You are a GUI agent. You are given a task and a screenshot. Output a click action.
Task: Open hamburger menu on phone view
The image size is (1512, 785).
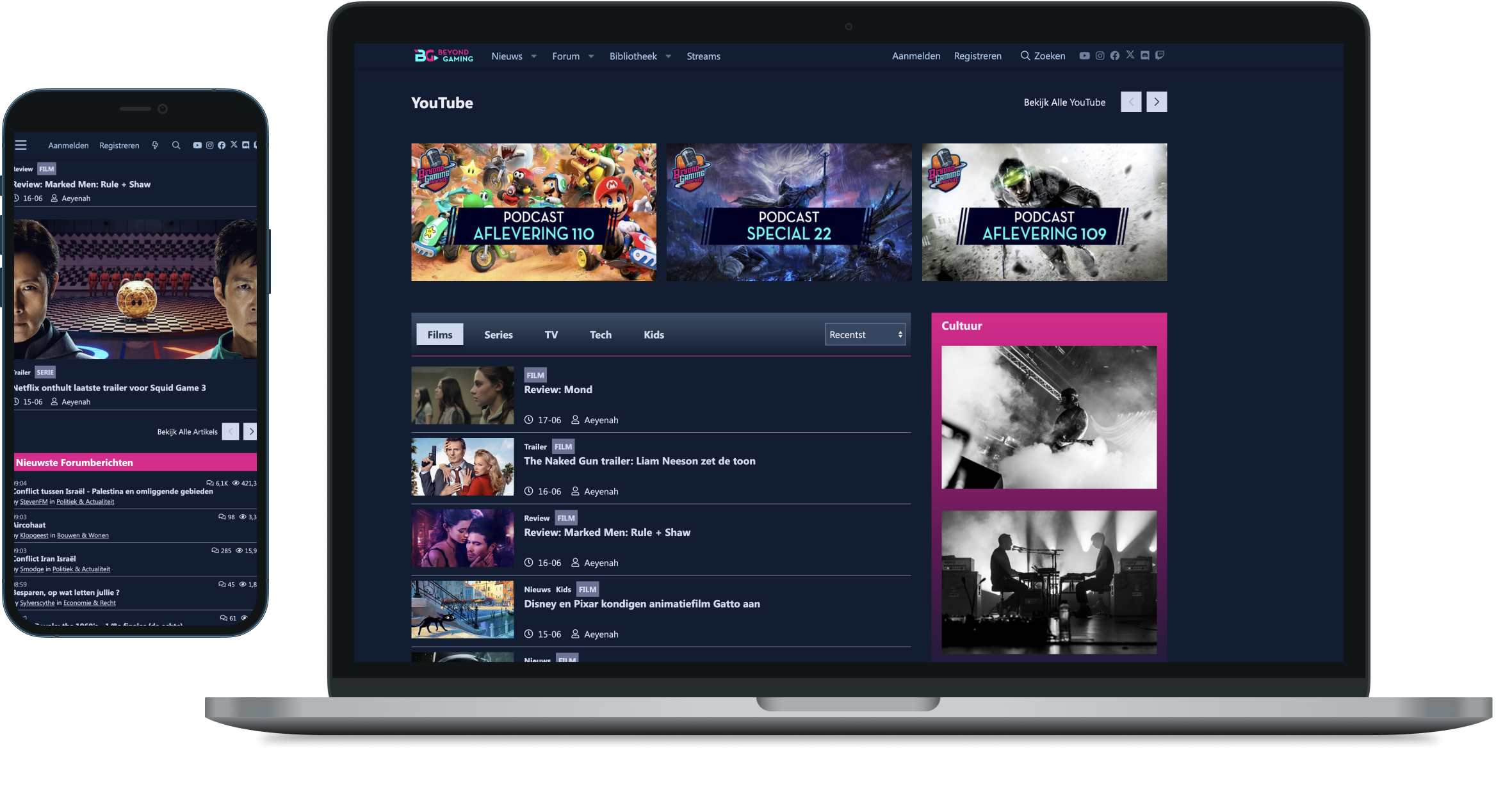pos(21,145)
